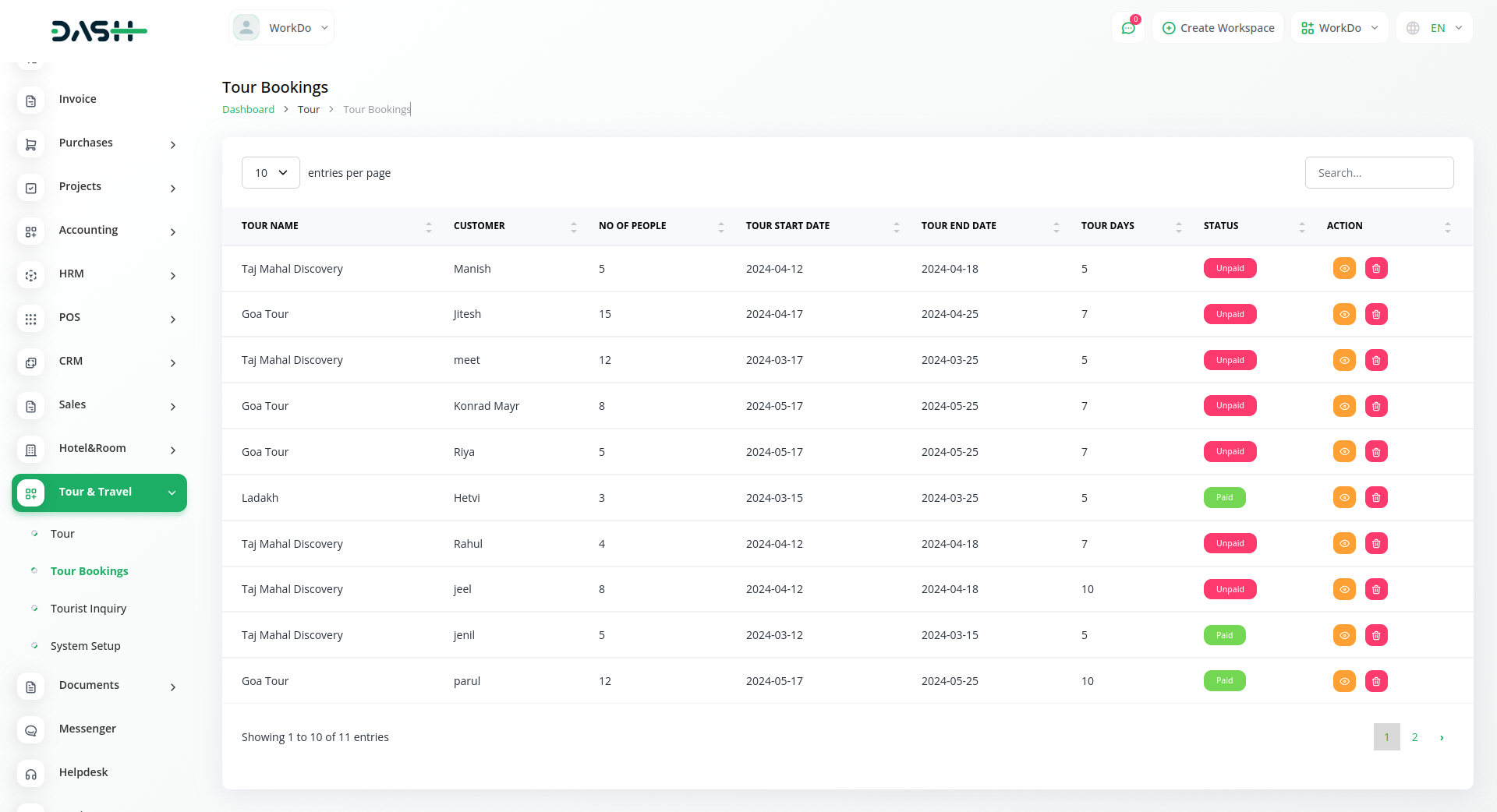Click the language globe icon
This screenshot has width=1497, height=812.
pyautogui.click(x=1413, y=28)
